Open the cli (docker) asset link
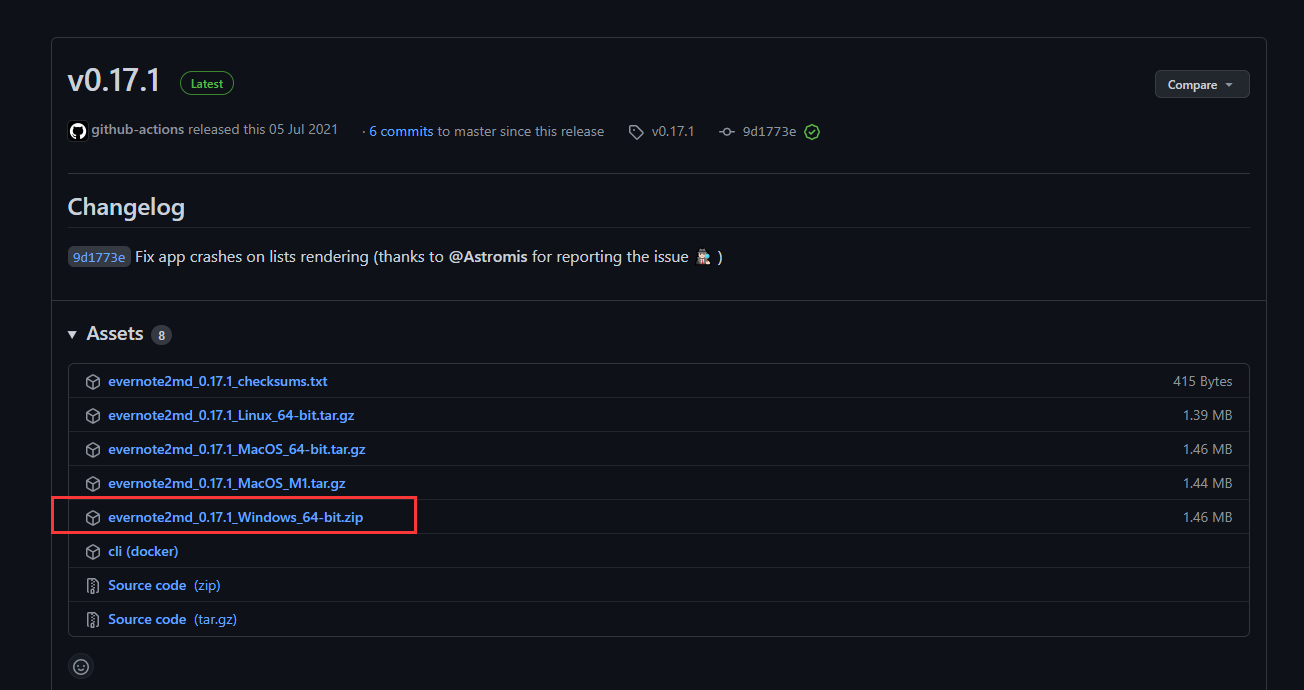 pos(143,551)
